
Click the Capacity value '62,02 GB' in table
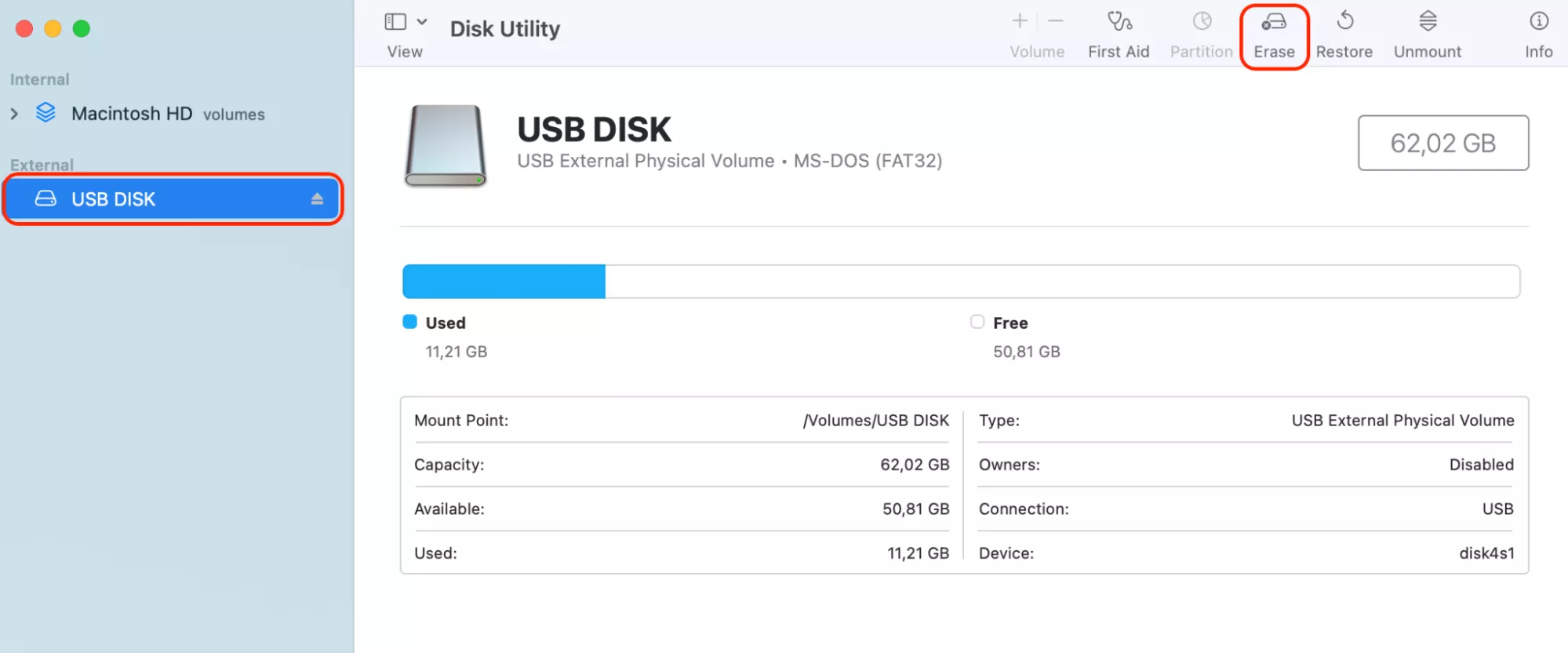[915, 465]
